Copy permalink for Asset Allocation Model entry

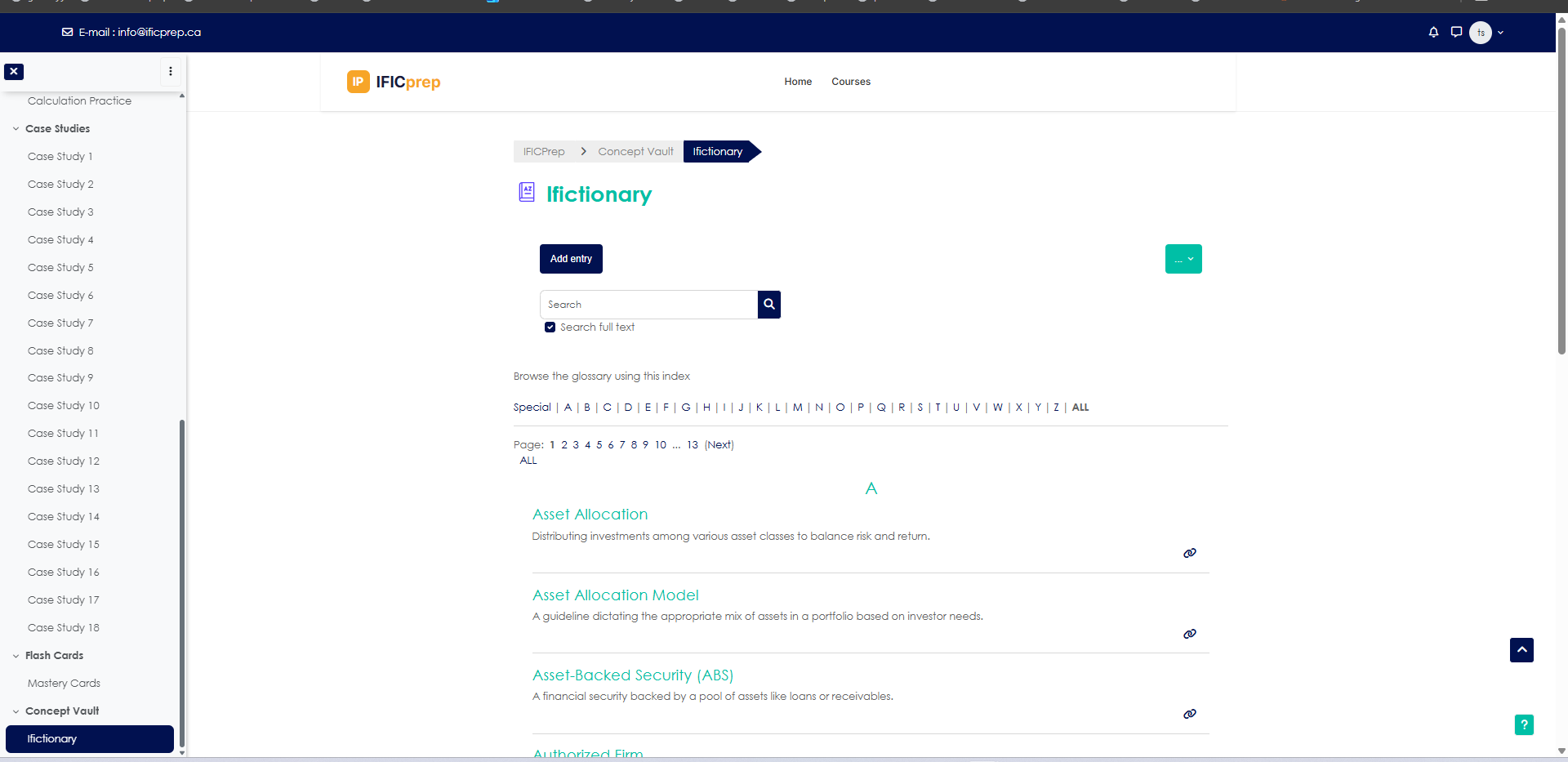coord(1190,634)
